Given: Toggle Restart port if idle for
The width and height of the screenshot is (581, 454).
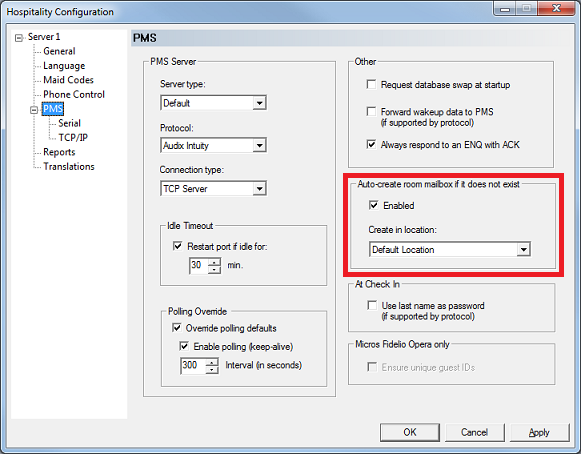Looking at the screenshot, I should pyautogui.click(x=177, y=246).
